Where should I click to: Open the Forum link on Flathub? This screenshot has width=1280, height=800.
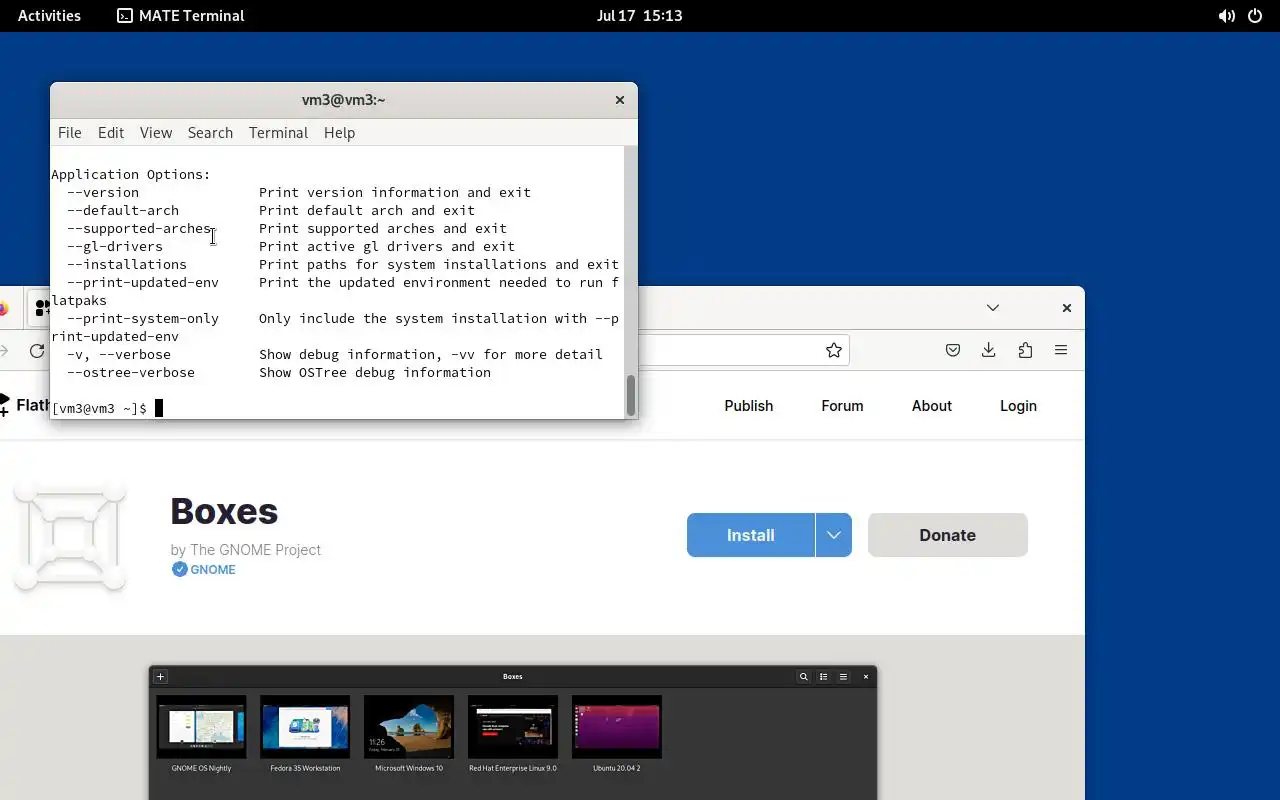pyautogui.click(x=842, y=406)
